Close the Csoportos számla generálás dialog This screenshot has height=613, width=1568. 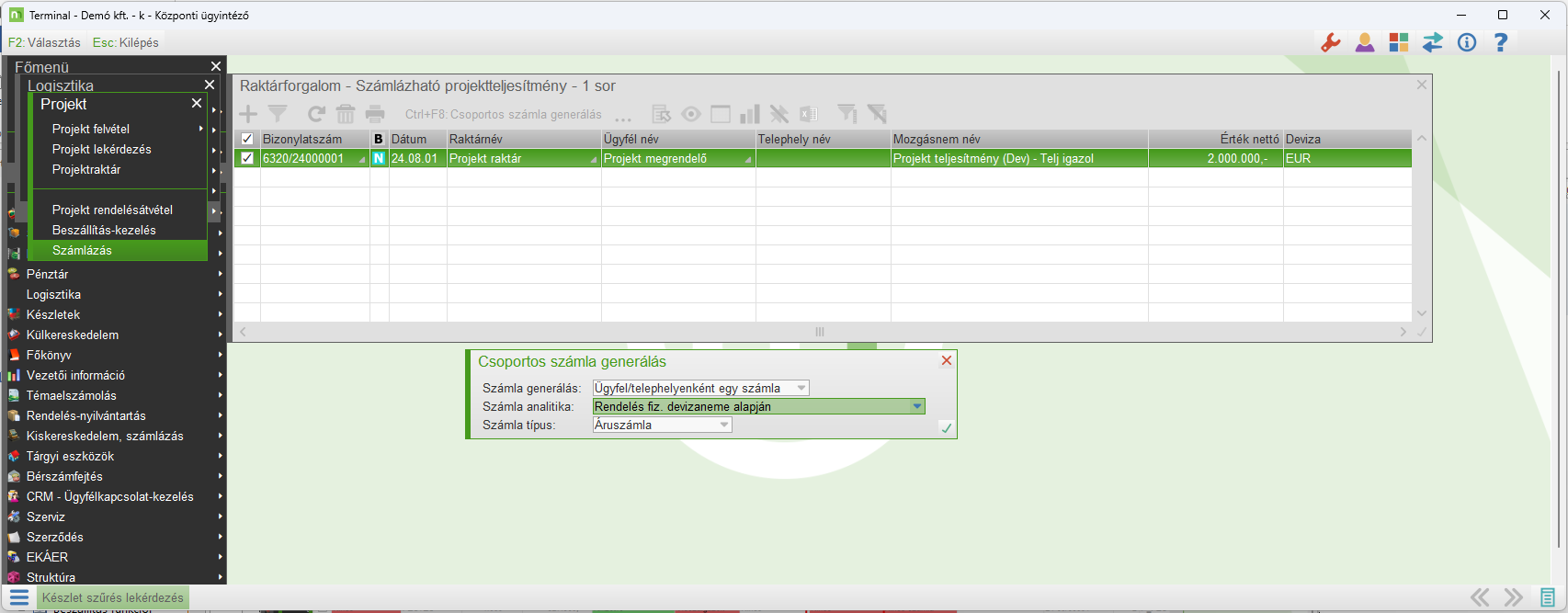[x=947, y=360]
